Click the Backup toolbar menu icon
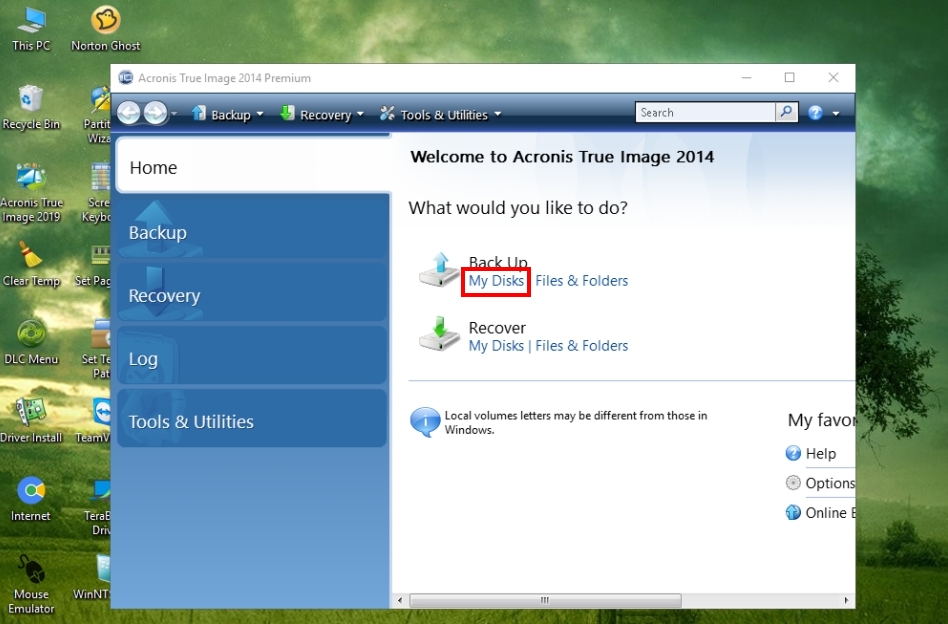The image size is (948, 624). click(198, 112)
